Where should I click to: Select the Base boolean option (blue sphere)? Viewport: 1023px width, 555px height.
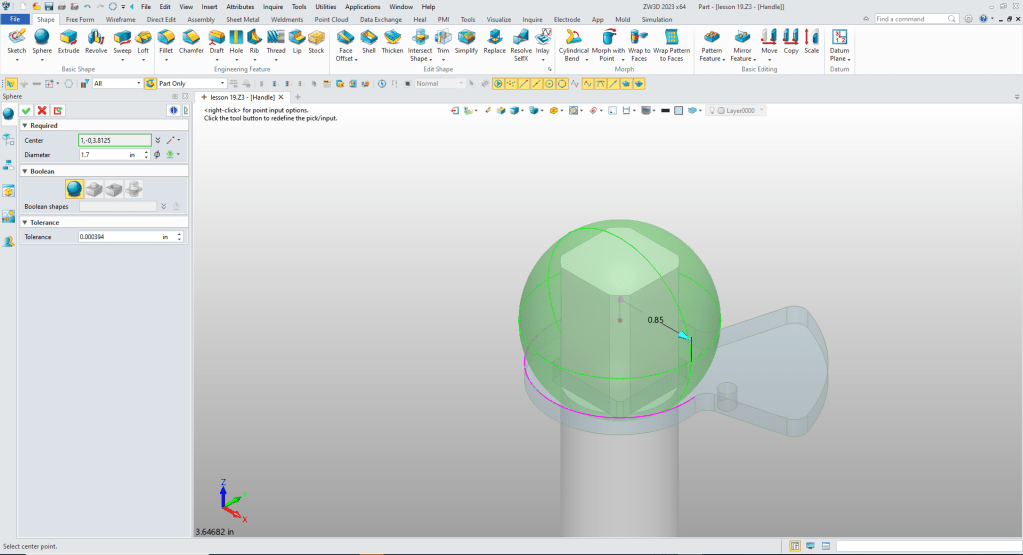(x=74, y=188)
